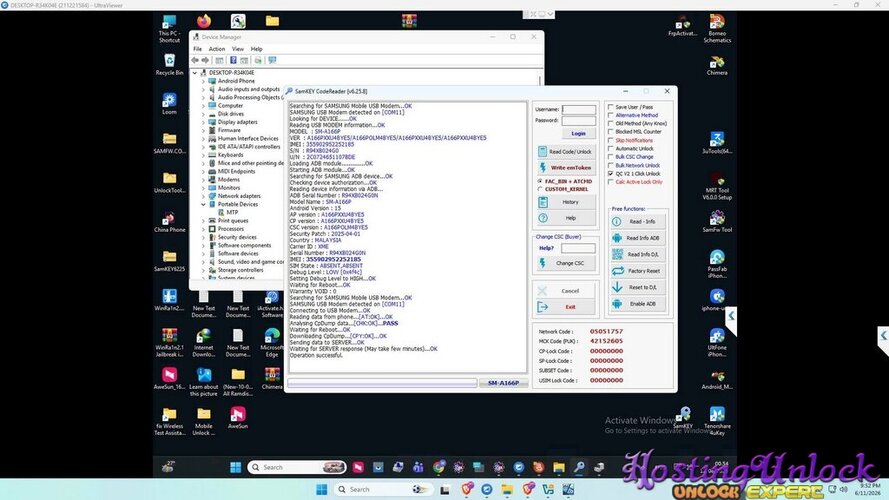Click Read Info ADB button

pyautogui.click(x=637, y=238)
